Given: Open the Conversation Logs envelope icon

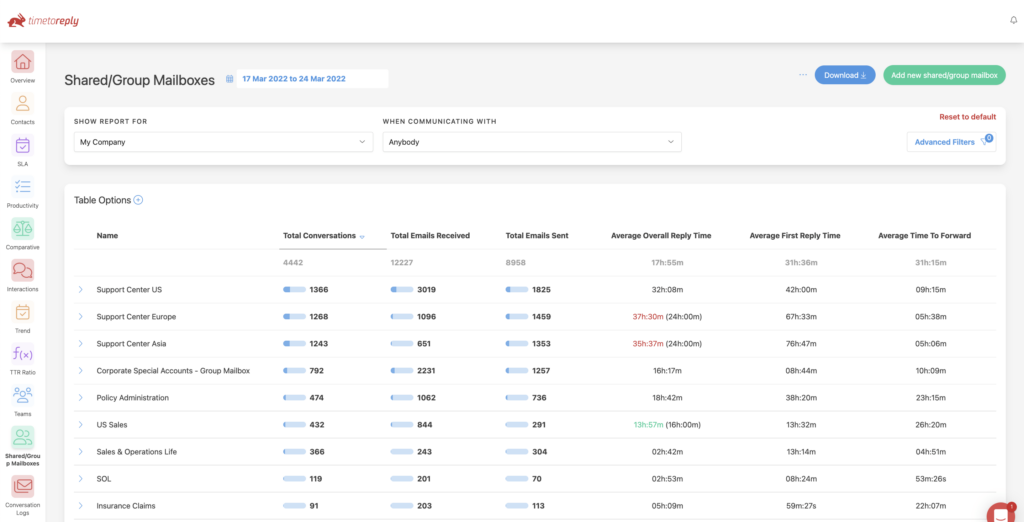Looking at the screenshot, I should point(23,486).
